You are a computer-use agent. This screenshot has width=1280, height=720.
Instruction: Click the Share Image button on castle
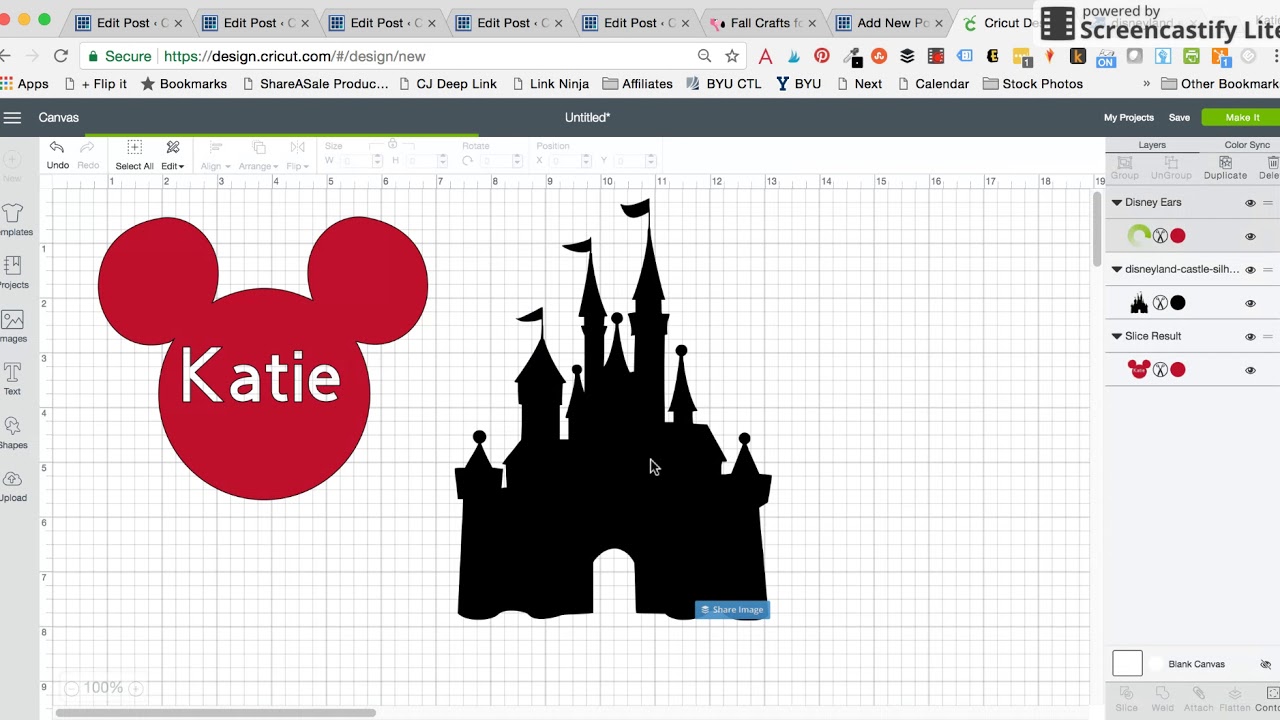tap(732, 609)
